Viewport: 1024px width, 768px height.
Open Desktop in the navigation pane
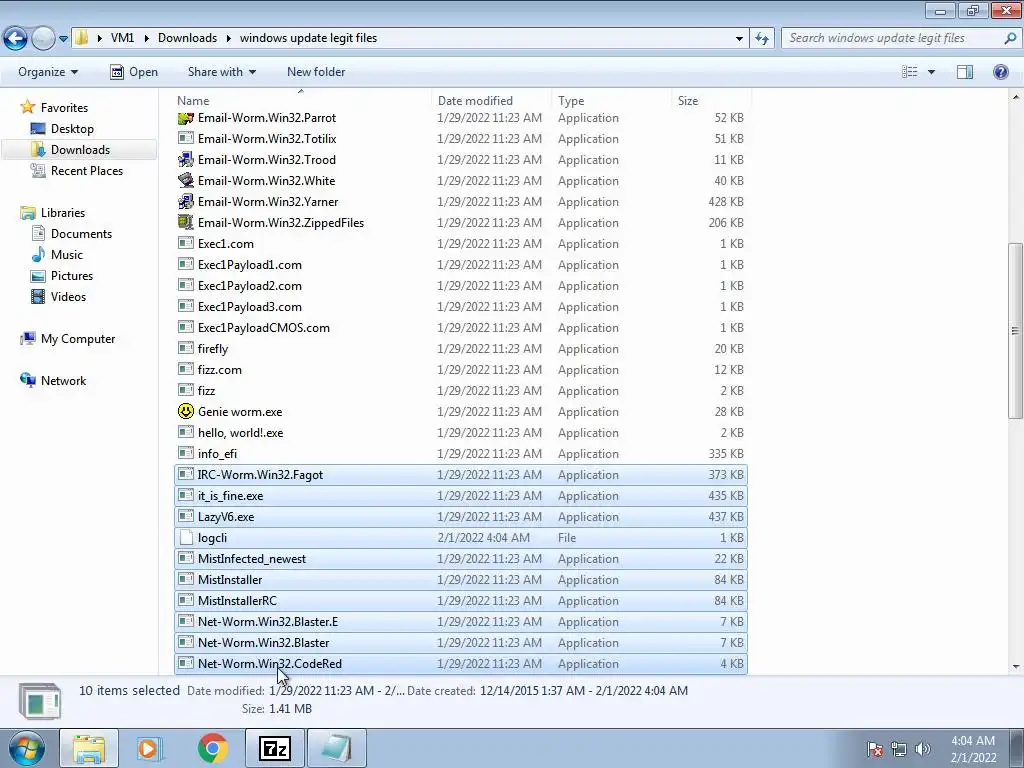(72, 129)
